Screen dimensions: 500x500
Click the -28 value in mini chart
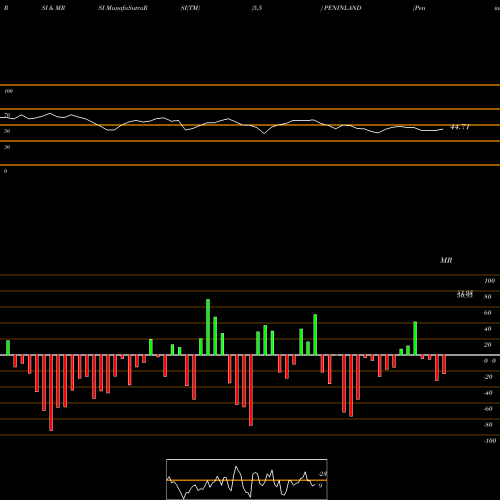point(323,474)
